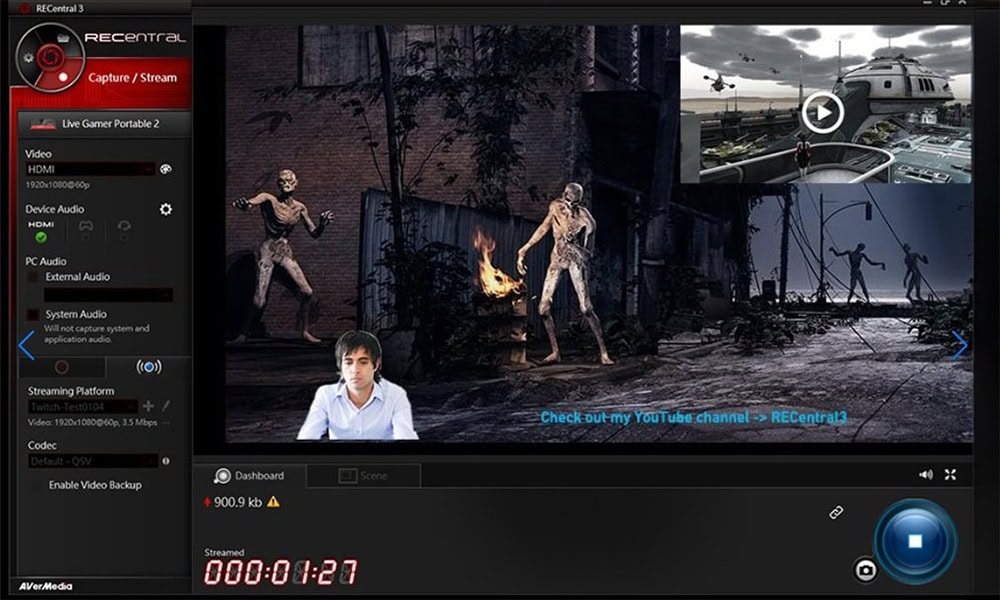Image resolution: width=1000 pixels, height=600 pixels.
Task: Mute preview audio with speaker icon
Action: 925,474
